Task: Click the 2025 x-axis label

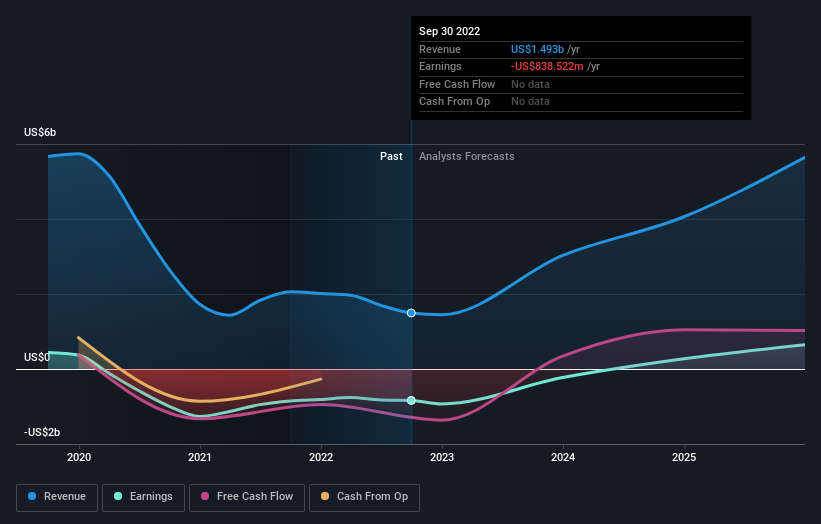Action: (684, 458)
